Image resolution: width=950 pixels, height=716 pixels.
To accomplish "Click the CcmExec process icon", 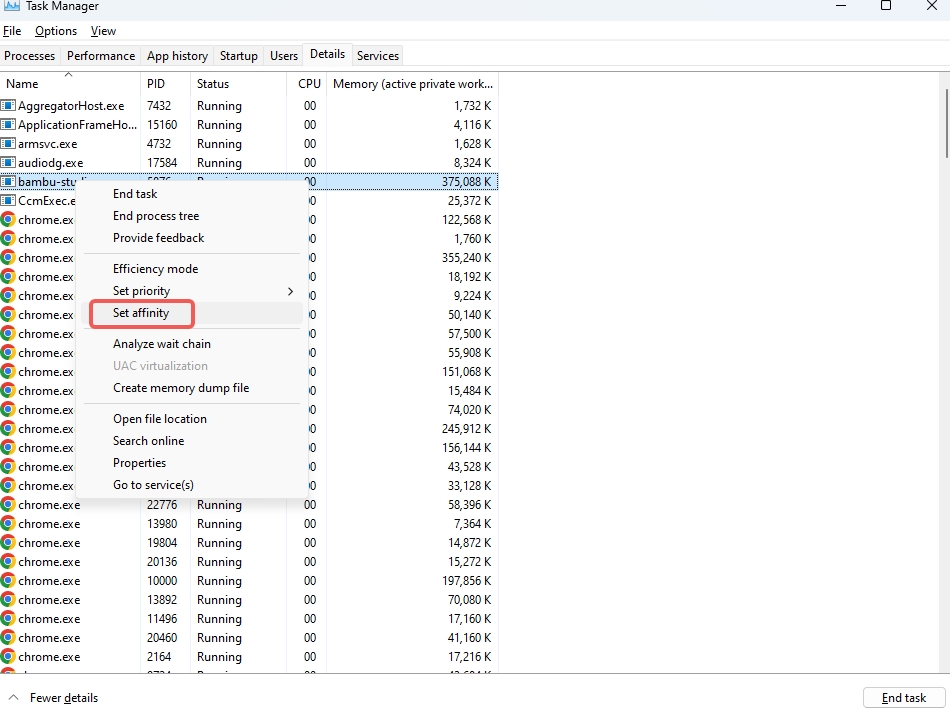I will [8, 201].
